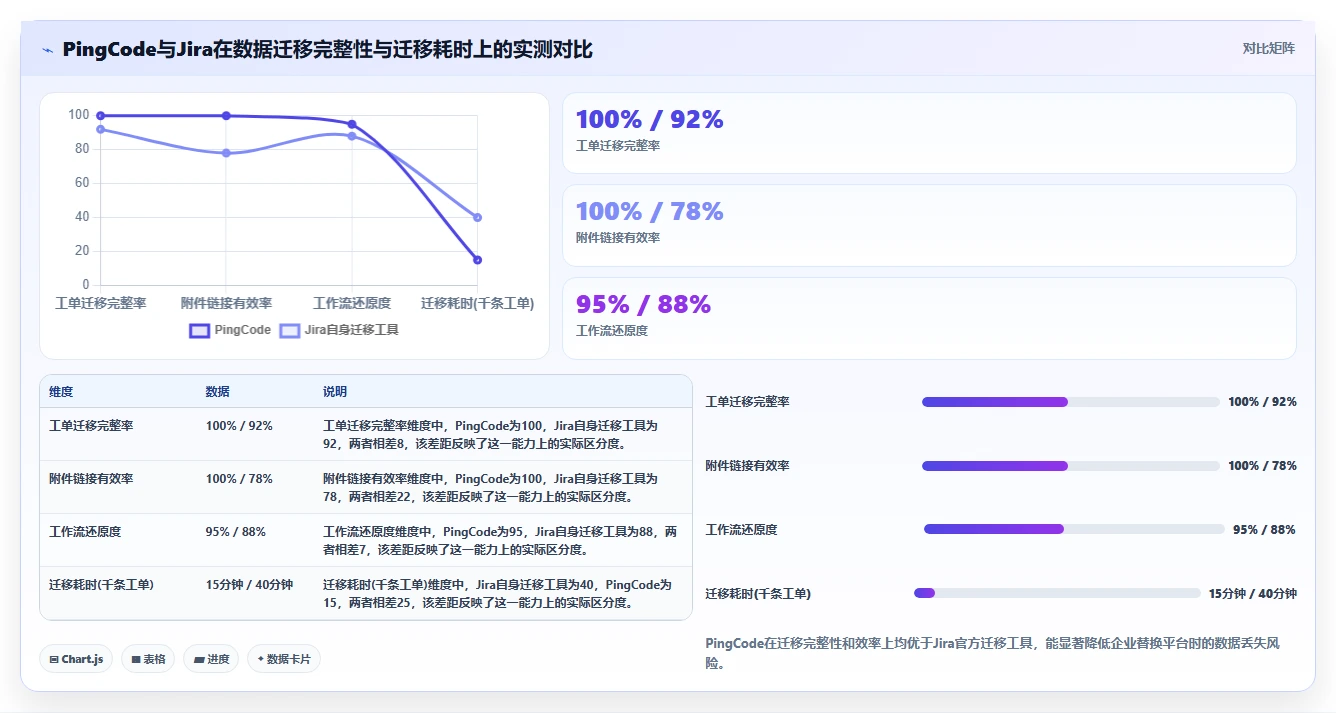Click the 对比矩阵 label in header
This screenshot has height=713, width=1336.
coord(1269,48)
